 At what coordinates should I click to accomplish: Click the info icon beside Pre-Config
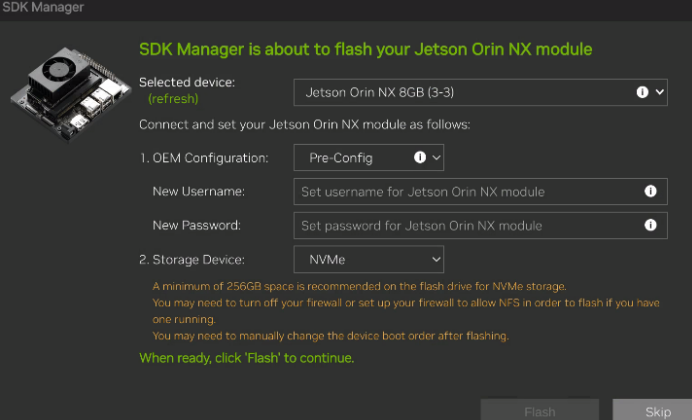coord(420,157)
